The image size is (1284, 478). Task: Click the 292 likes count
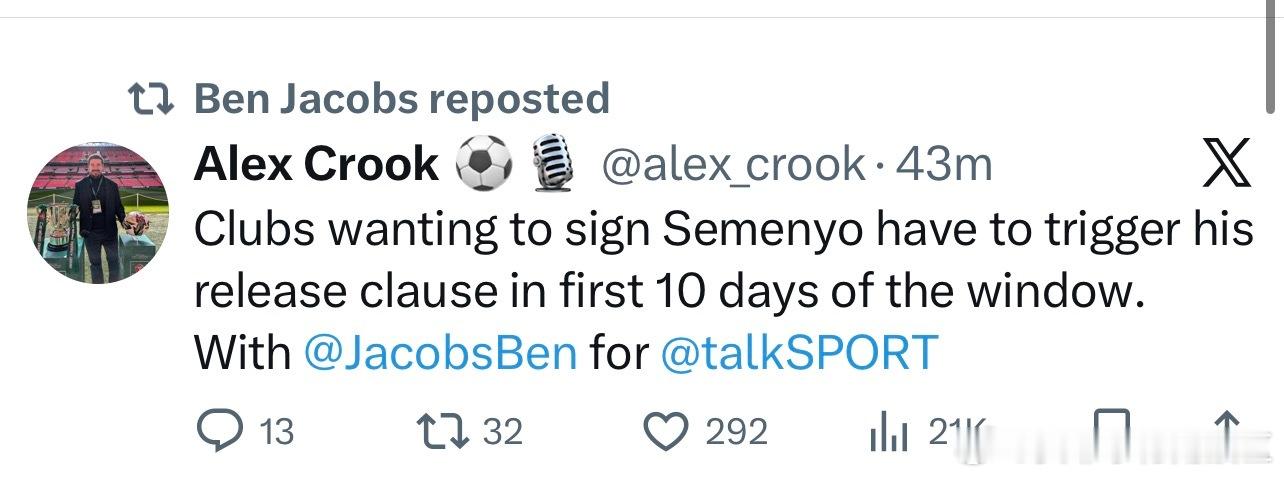(x=736, y=432)
